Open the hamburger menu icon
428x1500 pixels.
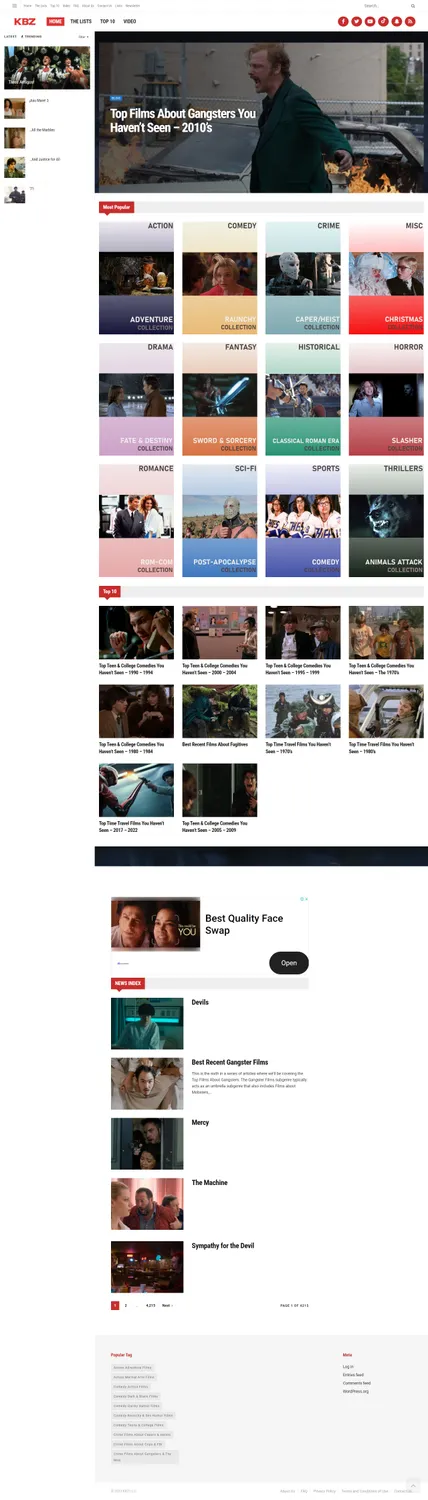tap(14, 6)
